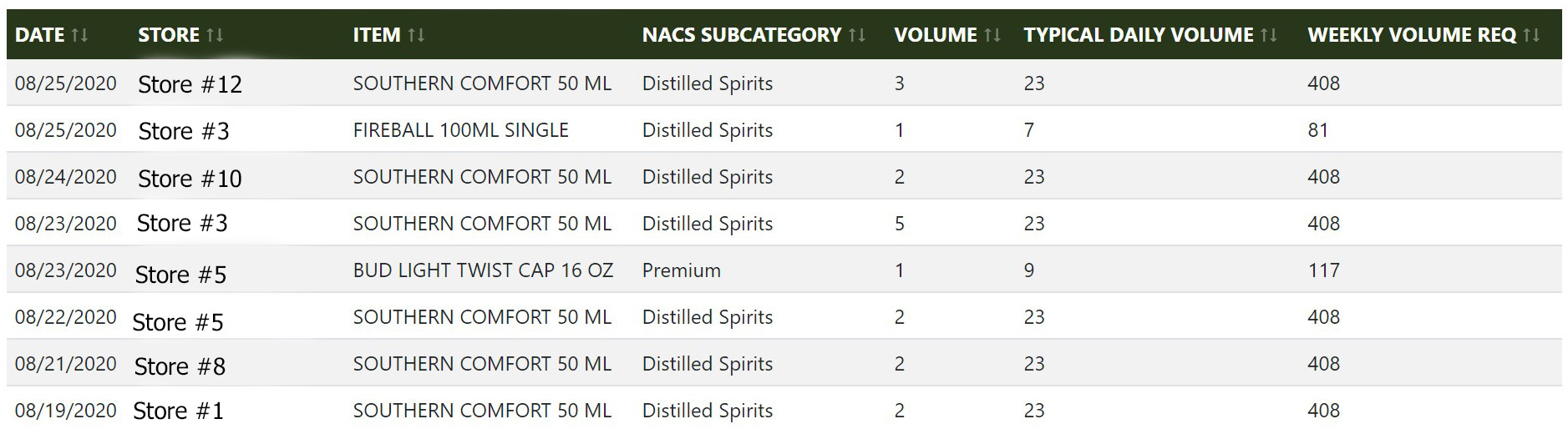Select Store #8 in the table
The image size is (1568, 429).
(180, 366)
